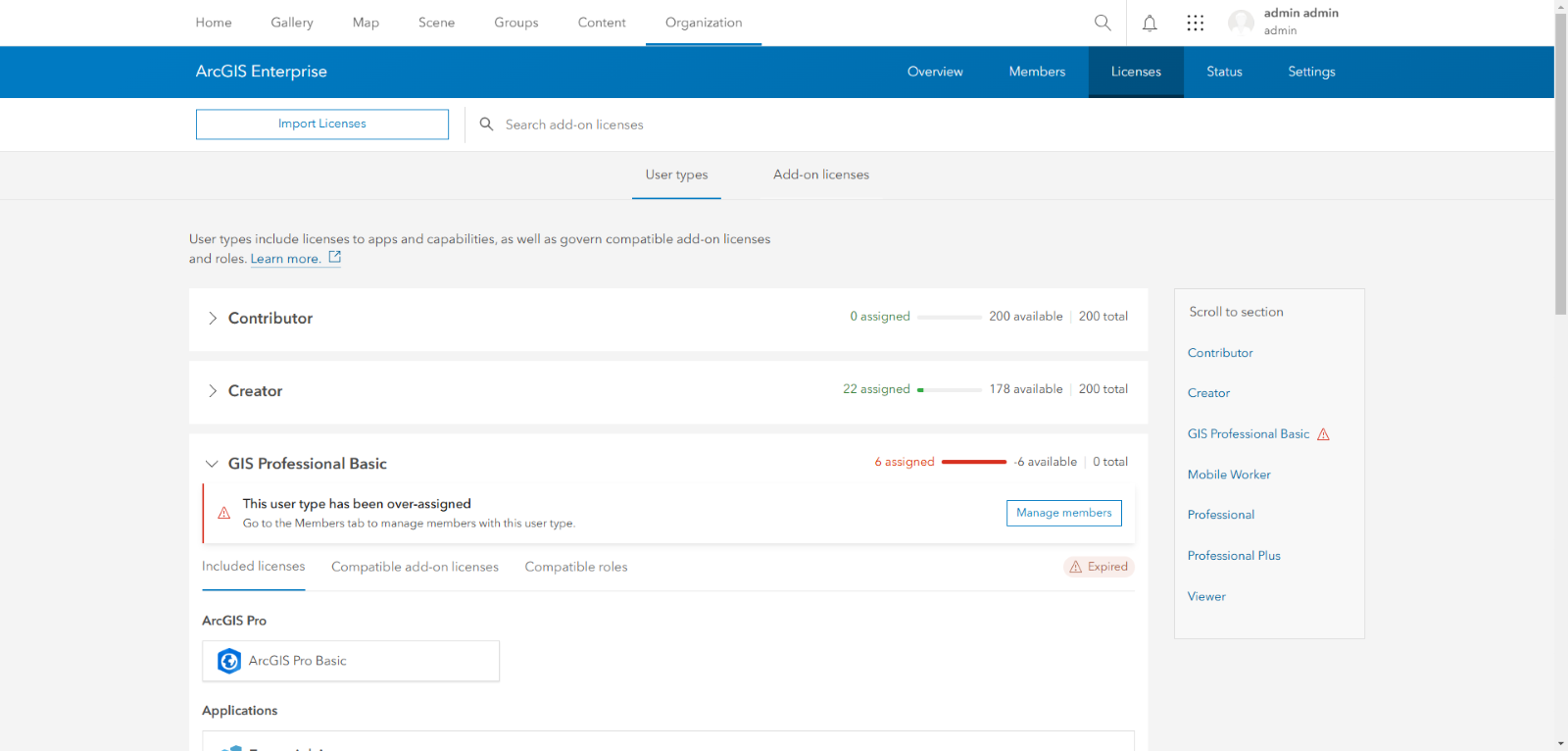Viewport: 1568px width, 751px height.
Task: Open the Status tab
Action: coord(1224,72)
